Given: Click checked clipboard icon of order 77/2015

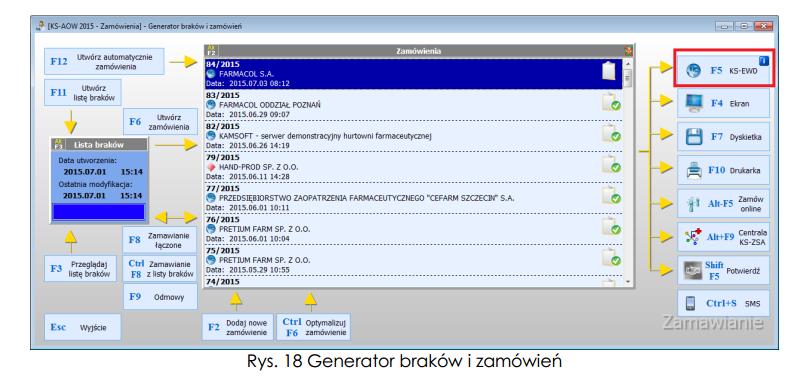Looking at the screenshot, I should (x=611, y=196).
